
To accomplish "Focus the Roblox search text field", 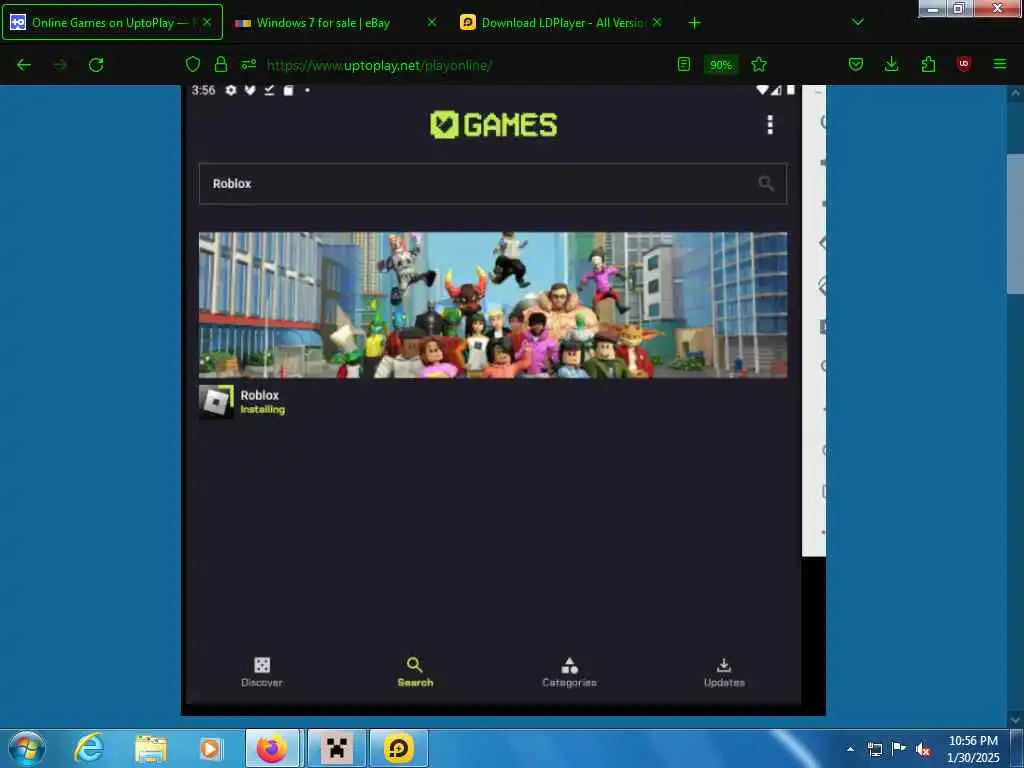I will tap(493, 184).
